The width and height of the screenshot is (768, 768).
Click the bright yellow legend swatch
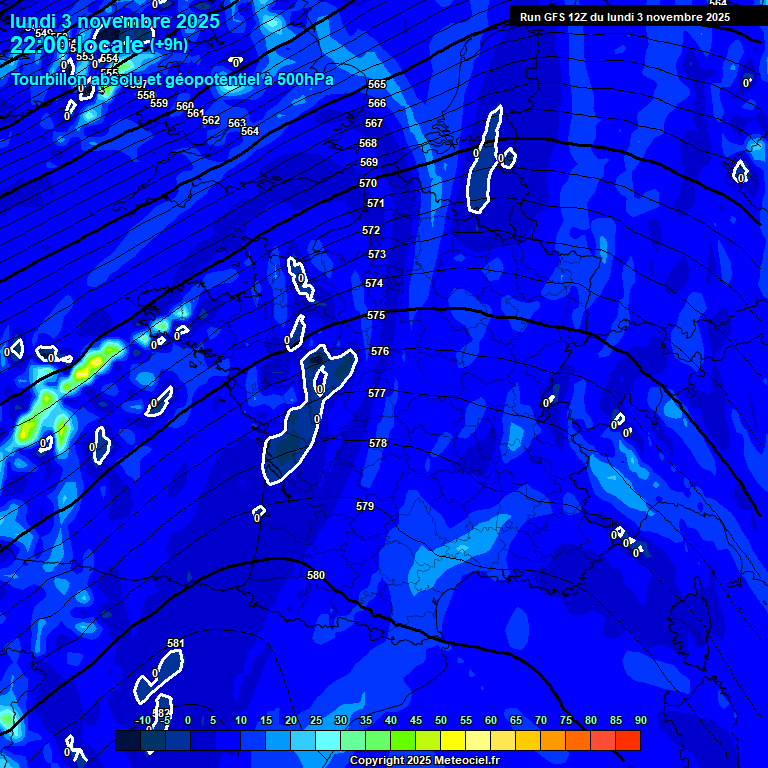click(x=453, y=741)
